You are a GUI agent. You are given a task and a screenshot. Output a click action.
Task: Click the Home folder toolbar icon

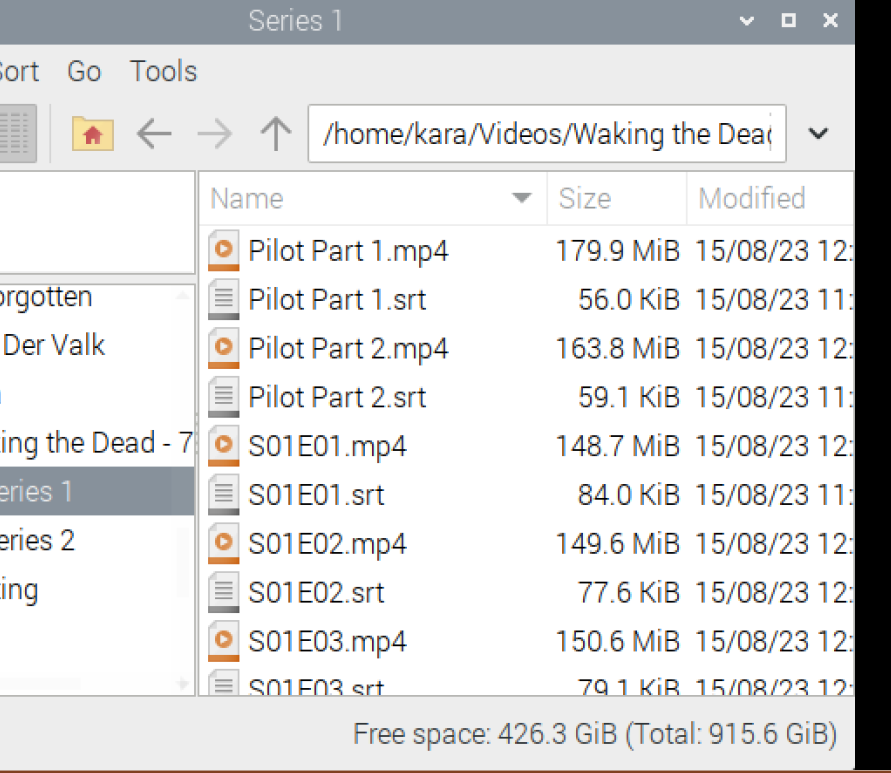tap(92, 133)
